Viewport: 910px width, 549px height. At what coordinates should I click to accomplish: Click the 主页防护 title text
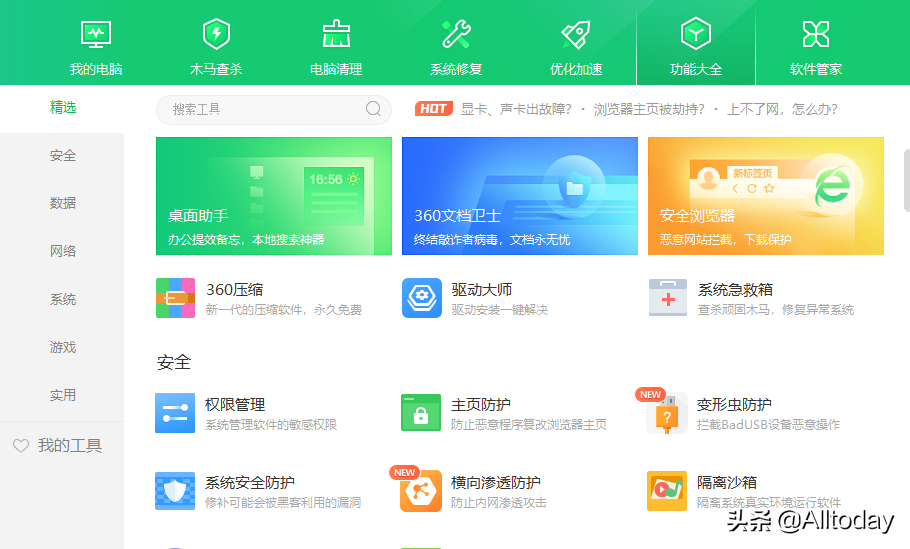click(x=481, y=404)
